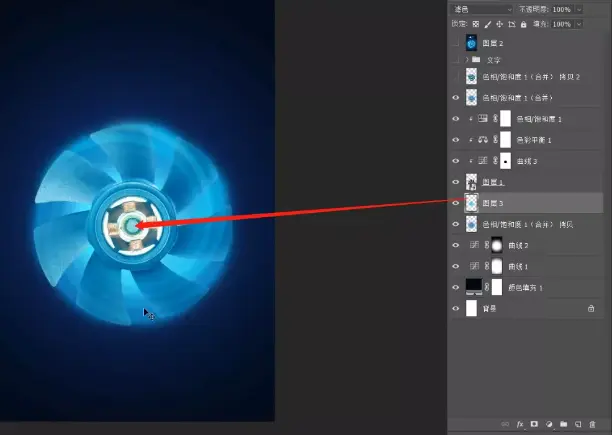
Task: Select the 色相/饱和度 1 adjustment layer name
Action: 539,119
